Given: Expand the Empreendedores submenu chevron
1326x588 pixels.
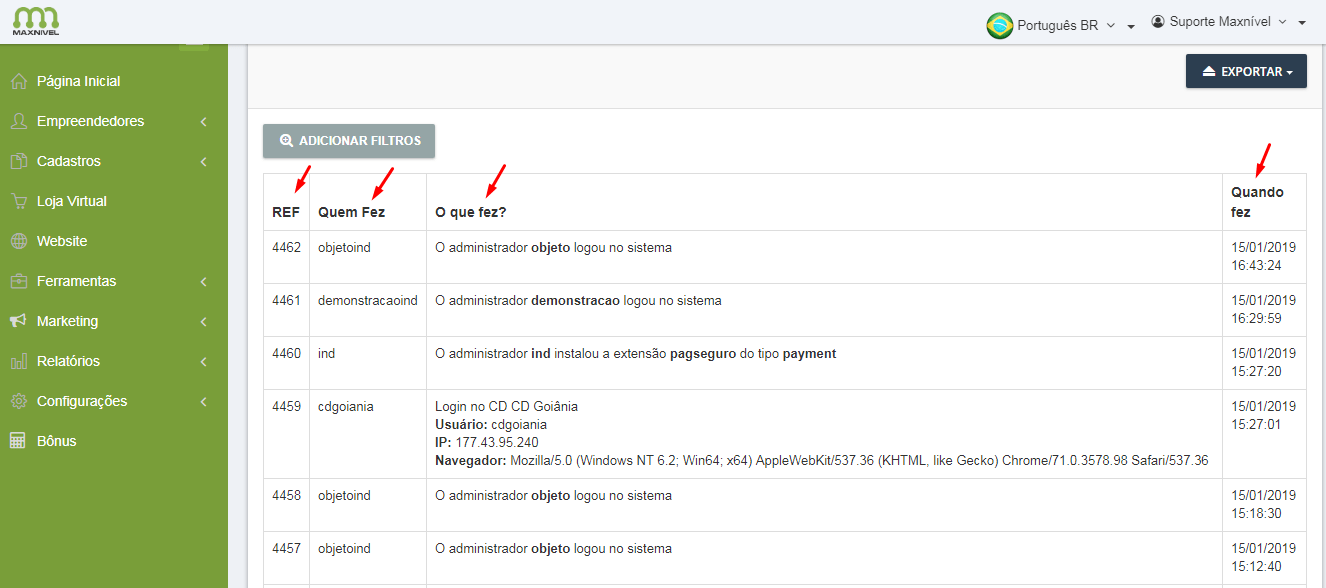Looking at the screenshot, I should tap(203, 122).
